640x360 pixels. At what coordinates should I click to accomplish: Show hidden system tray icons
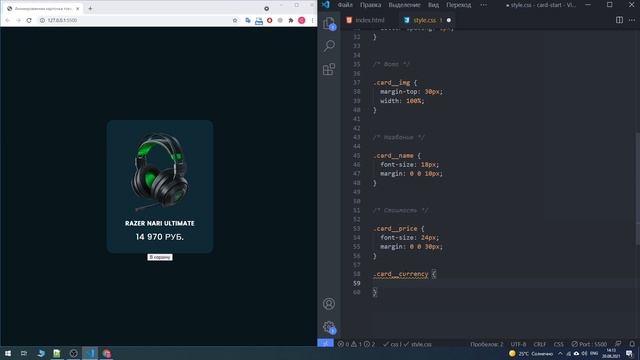560,353
